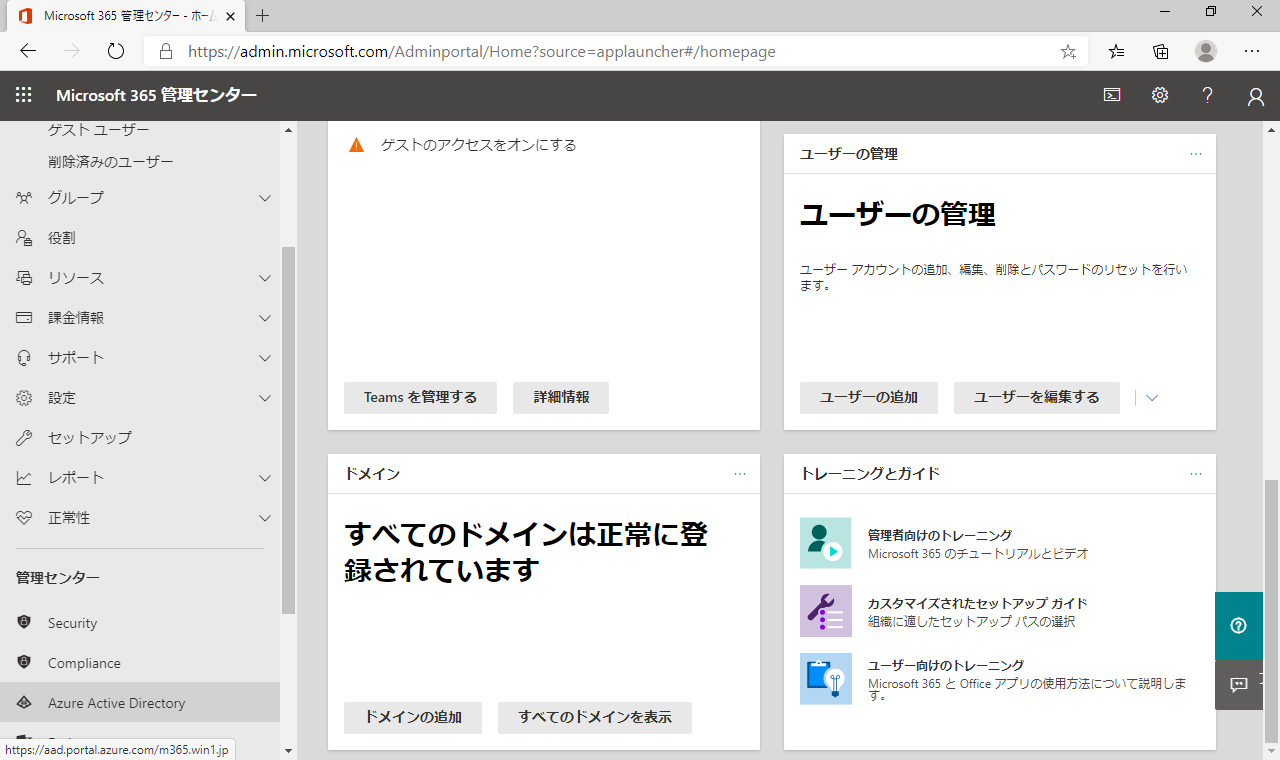Open help question mark in header
Image resolution: width=1280 pixels, height=760 pixels.
tap(1208, 95)
